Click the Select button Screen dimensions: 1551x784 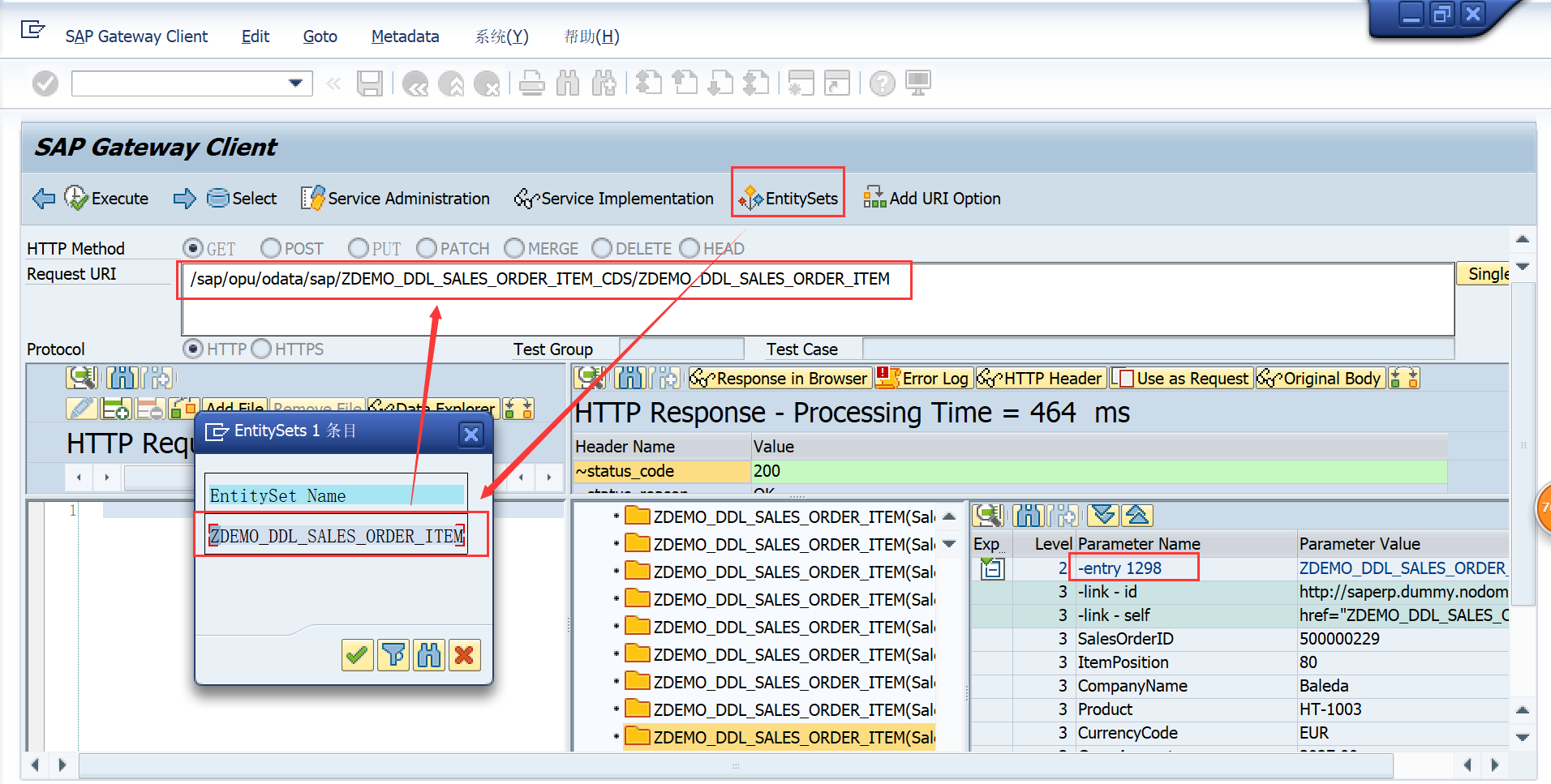coord(242,199)
